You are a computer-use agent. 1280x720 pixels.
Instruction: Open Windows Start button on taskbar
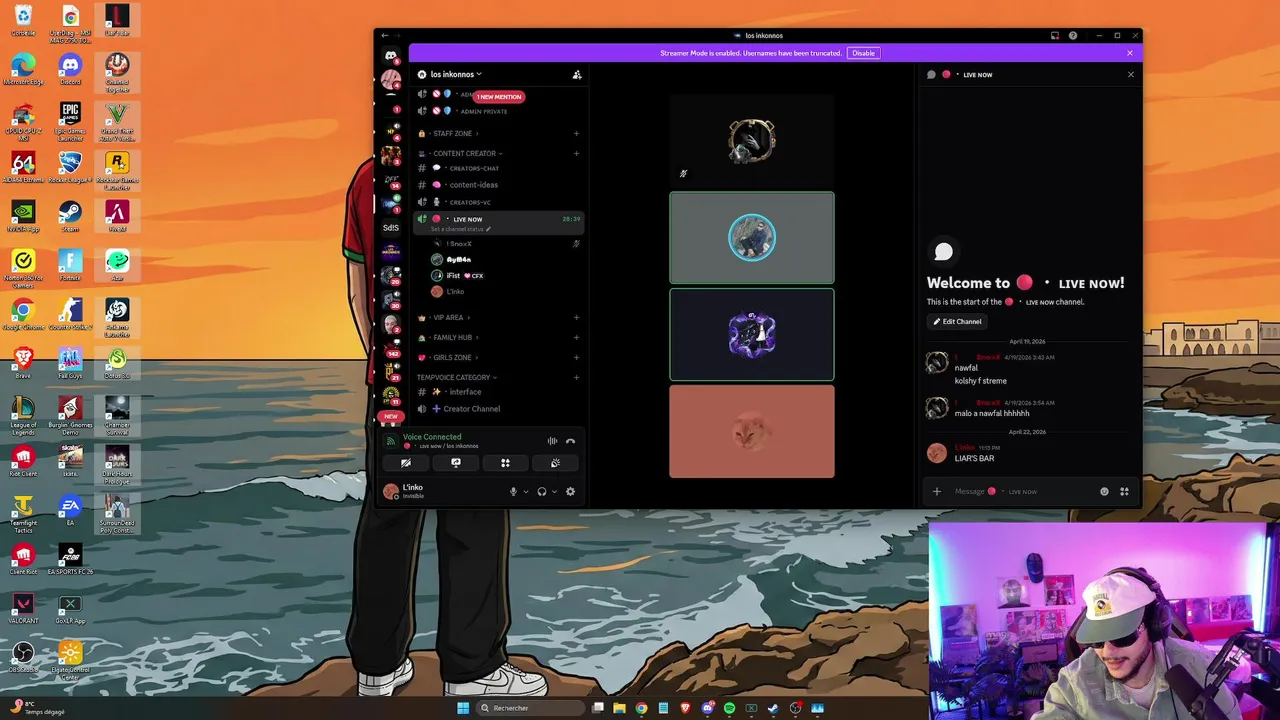(463, 708)
